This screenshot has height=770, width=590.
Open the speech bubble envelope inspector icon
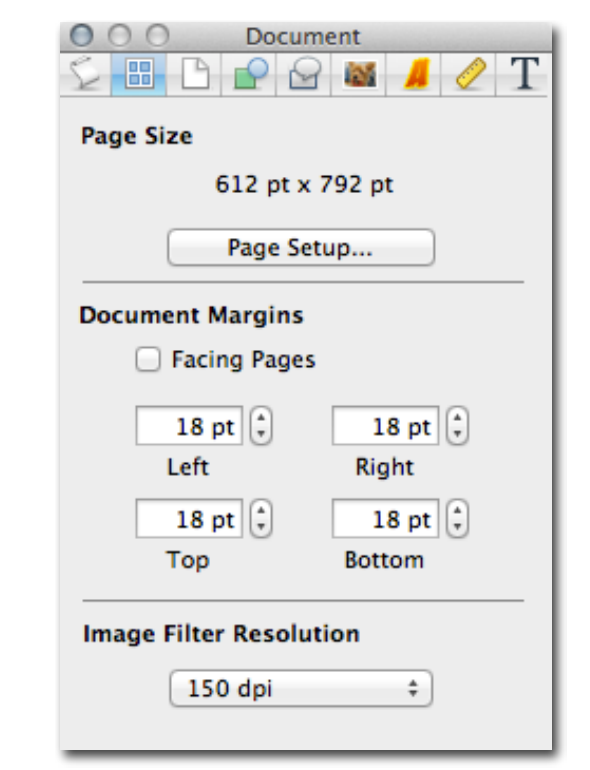coord(304,74)
